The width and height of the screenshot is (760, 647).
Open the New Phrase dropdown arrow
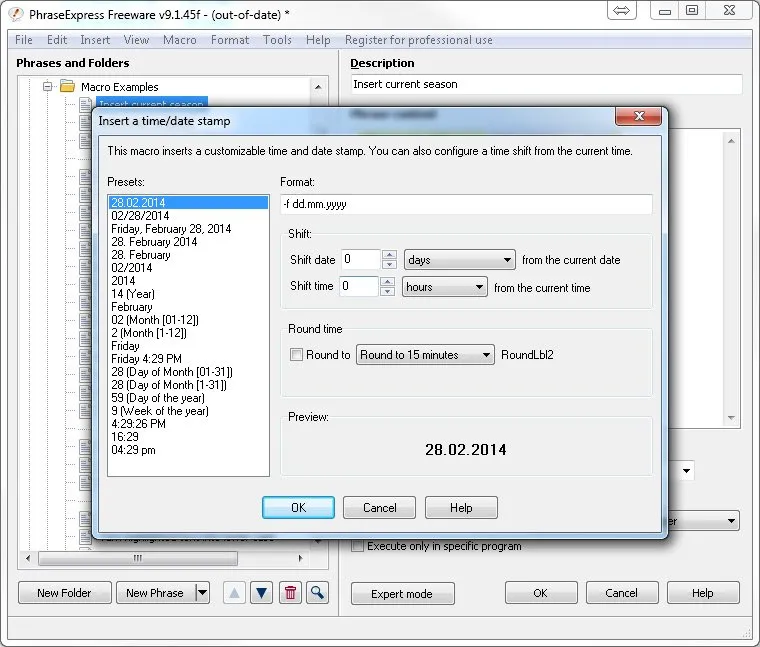(x=203, y=593)
